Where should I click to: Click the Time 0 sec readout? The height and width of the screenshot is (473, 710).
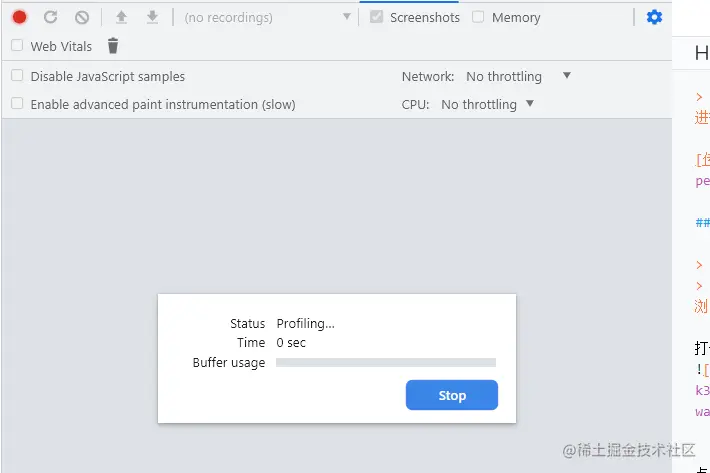pyautogui.click(x=291, y=343)
